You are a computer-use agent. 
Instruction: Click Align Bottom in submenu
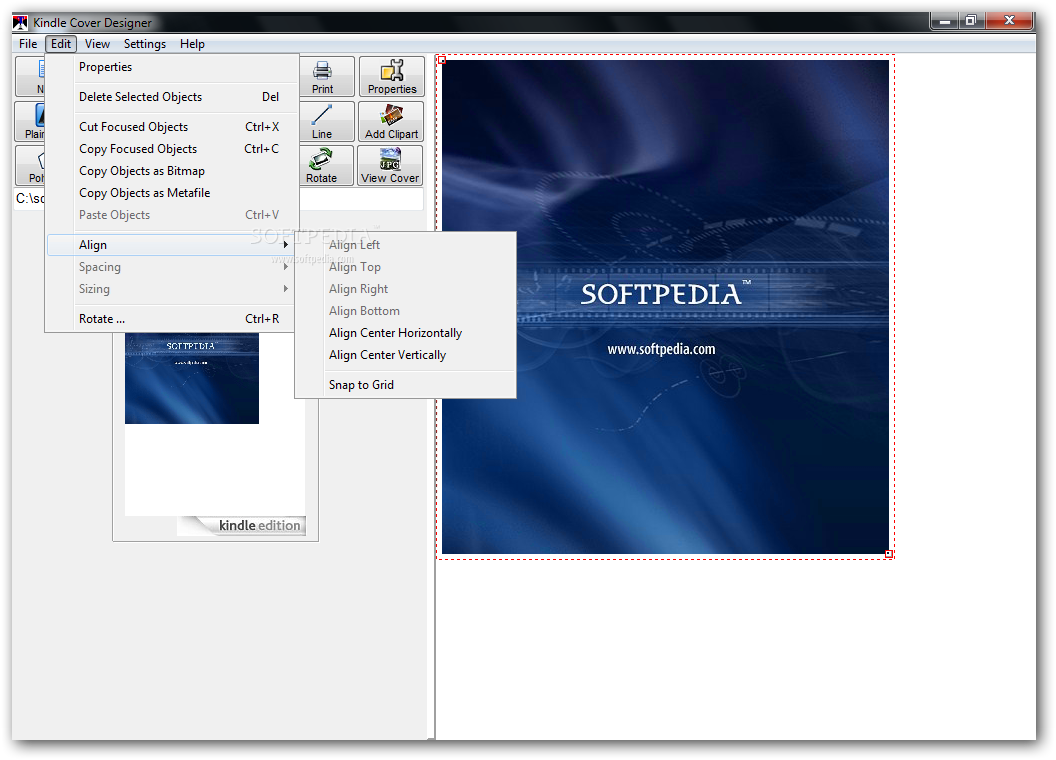coord(405,311)
